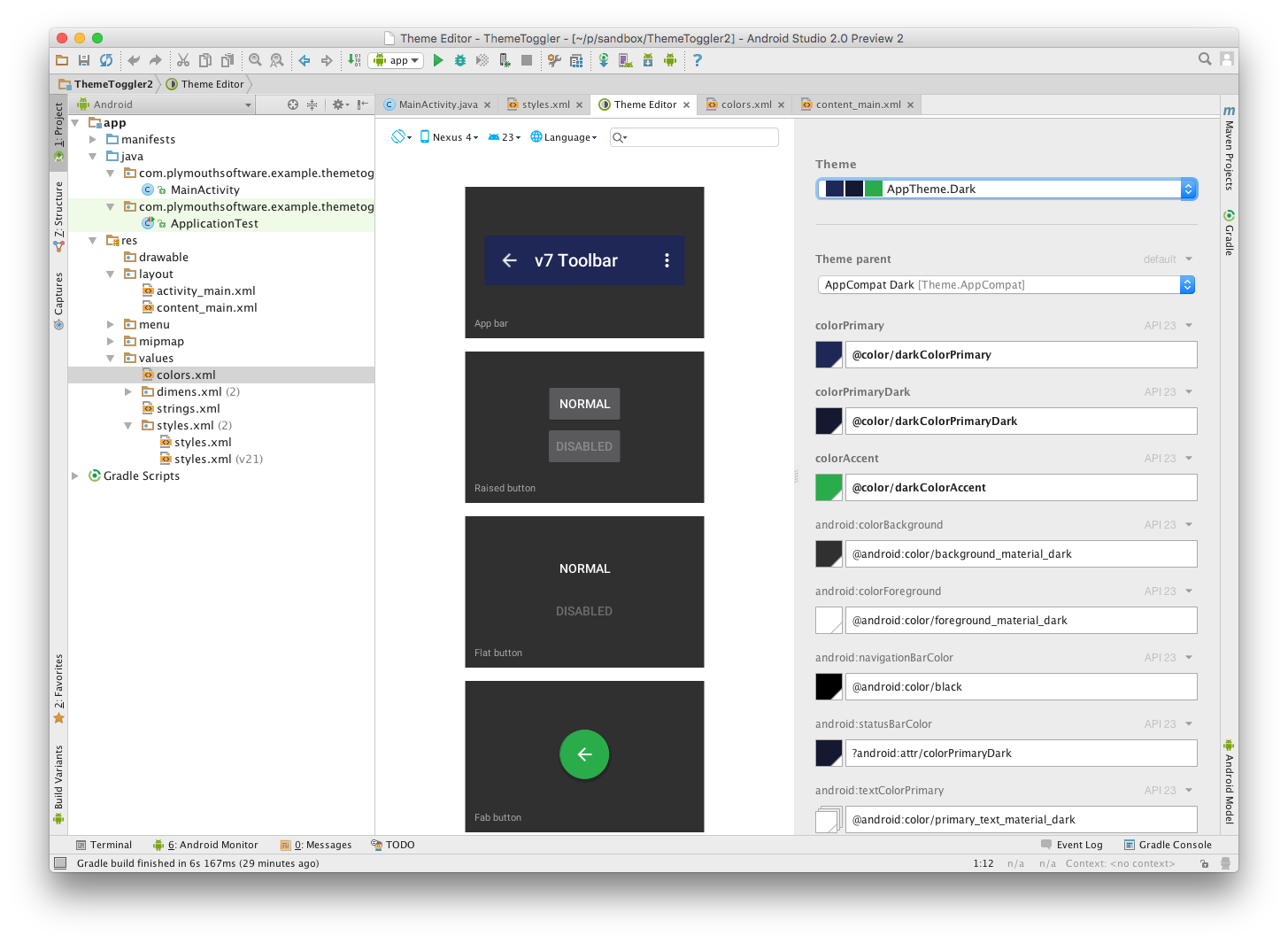Open the Project panel gear settings menu
This screenshot has height=943, width=1288.
click(x=340, y=104)
